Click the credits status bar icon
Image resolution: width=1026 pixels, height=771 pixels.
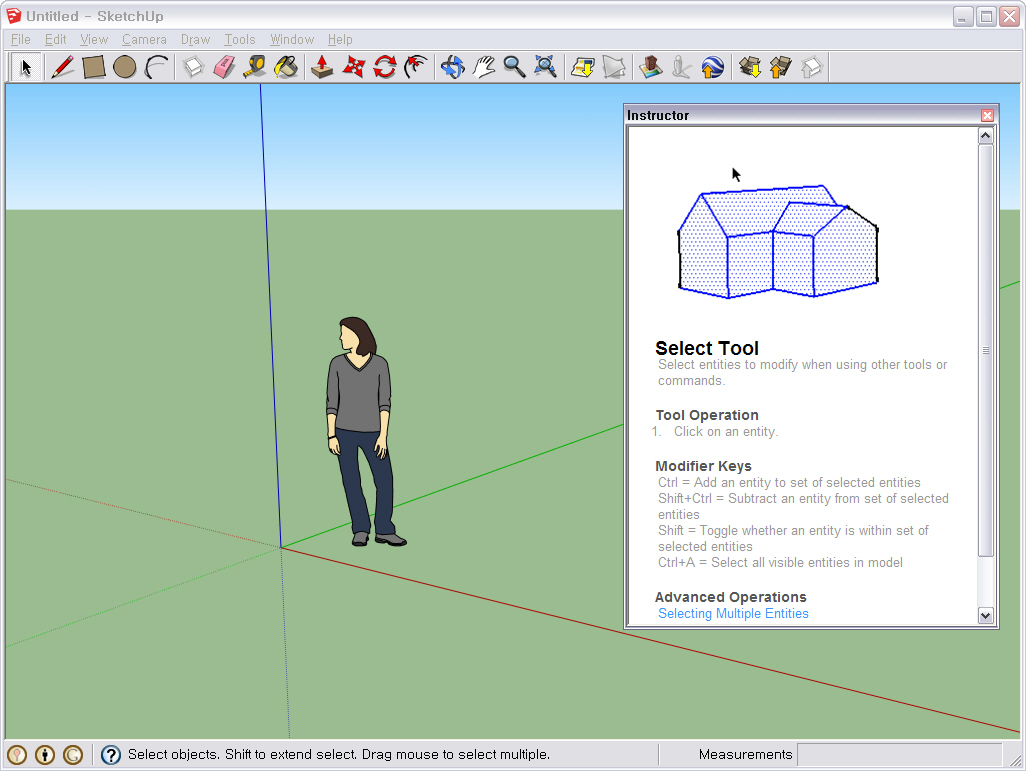(x=45, y=755)
